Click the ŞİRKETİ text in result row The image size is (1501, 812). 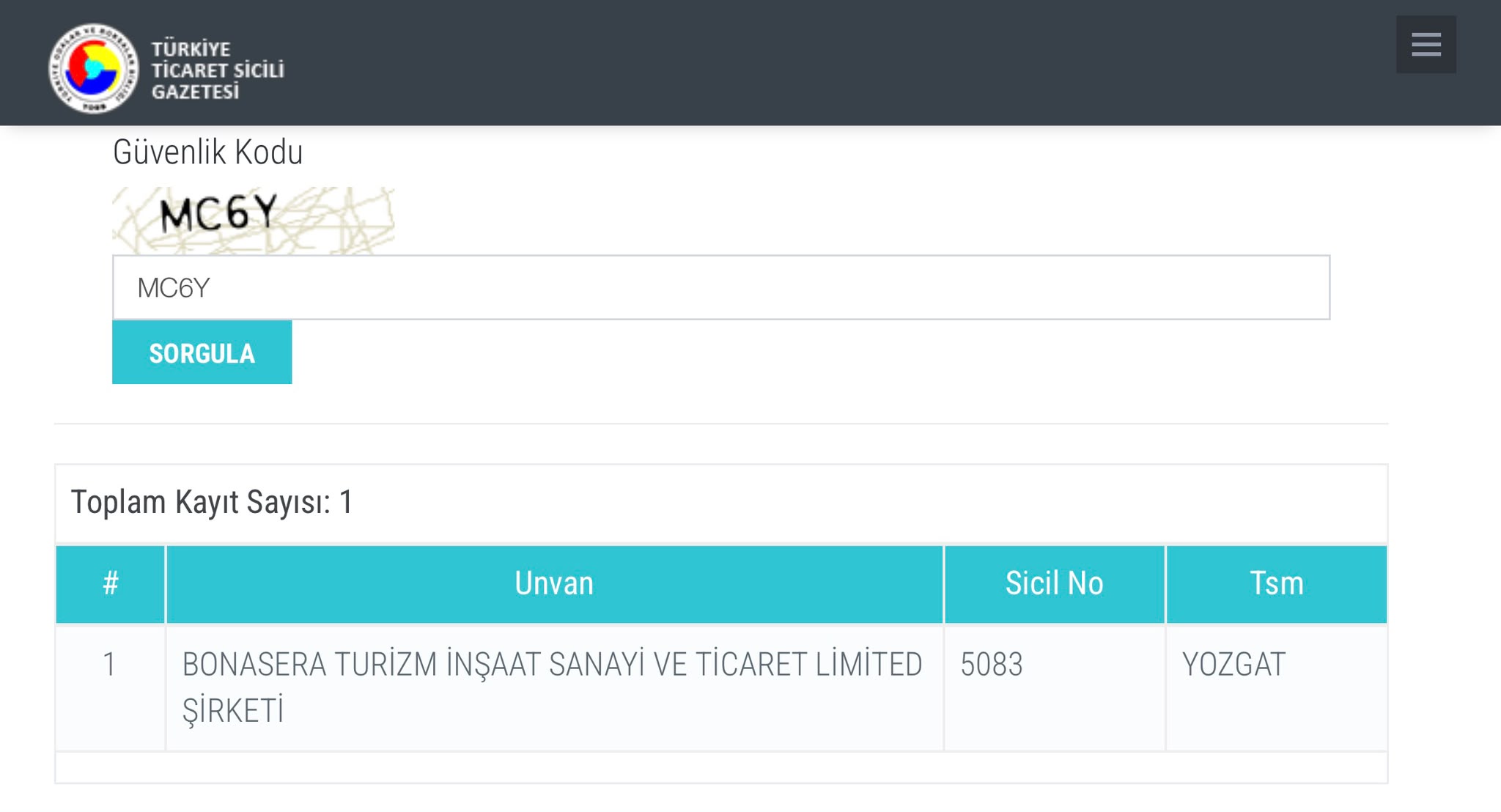[233, 711]
